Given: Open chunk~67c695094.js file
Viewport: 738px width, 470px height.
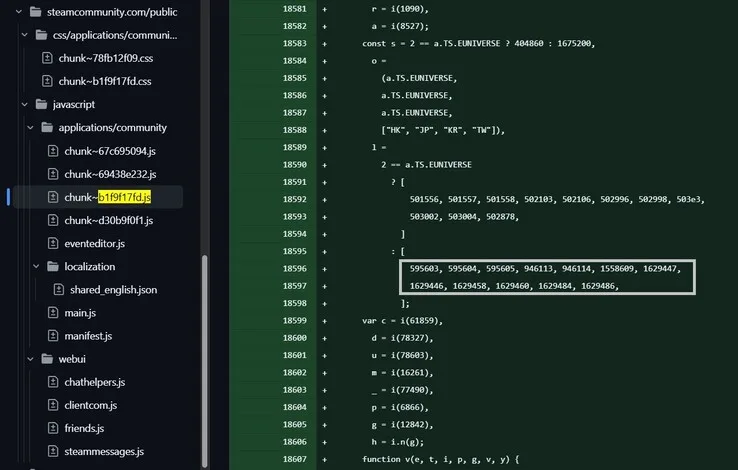Looking at the screenshot, I should coord(110,151).
